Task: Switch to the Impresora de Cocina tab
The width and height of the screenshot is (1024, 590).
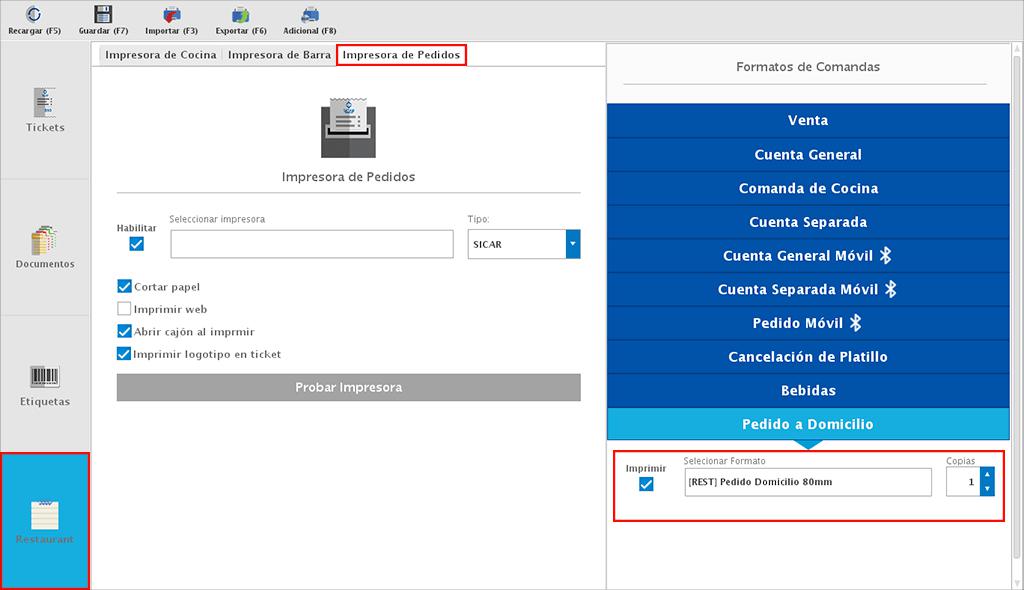Action: pyautogui.click(x=160, y=55)
